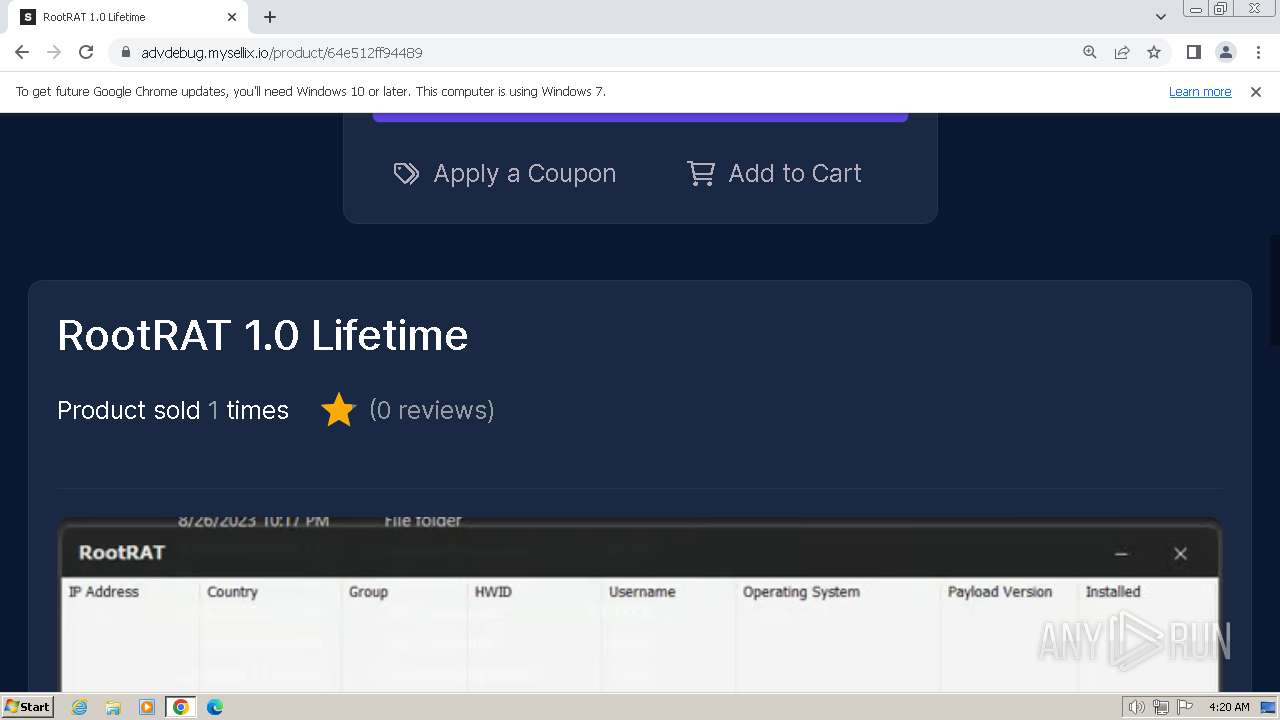This screenshot has height=720, width=1280.
Task: Open the Chrome three-dot menu
Action: click(1258, 52)
